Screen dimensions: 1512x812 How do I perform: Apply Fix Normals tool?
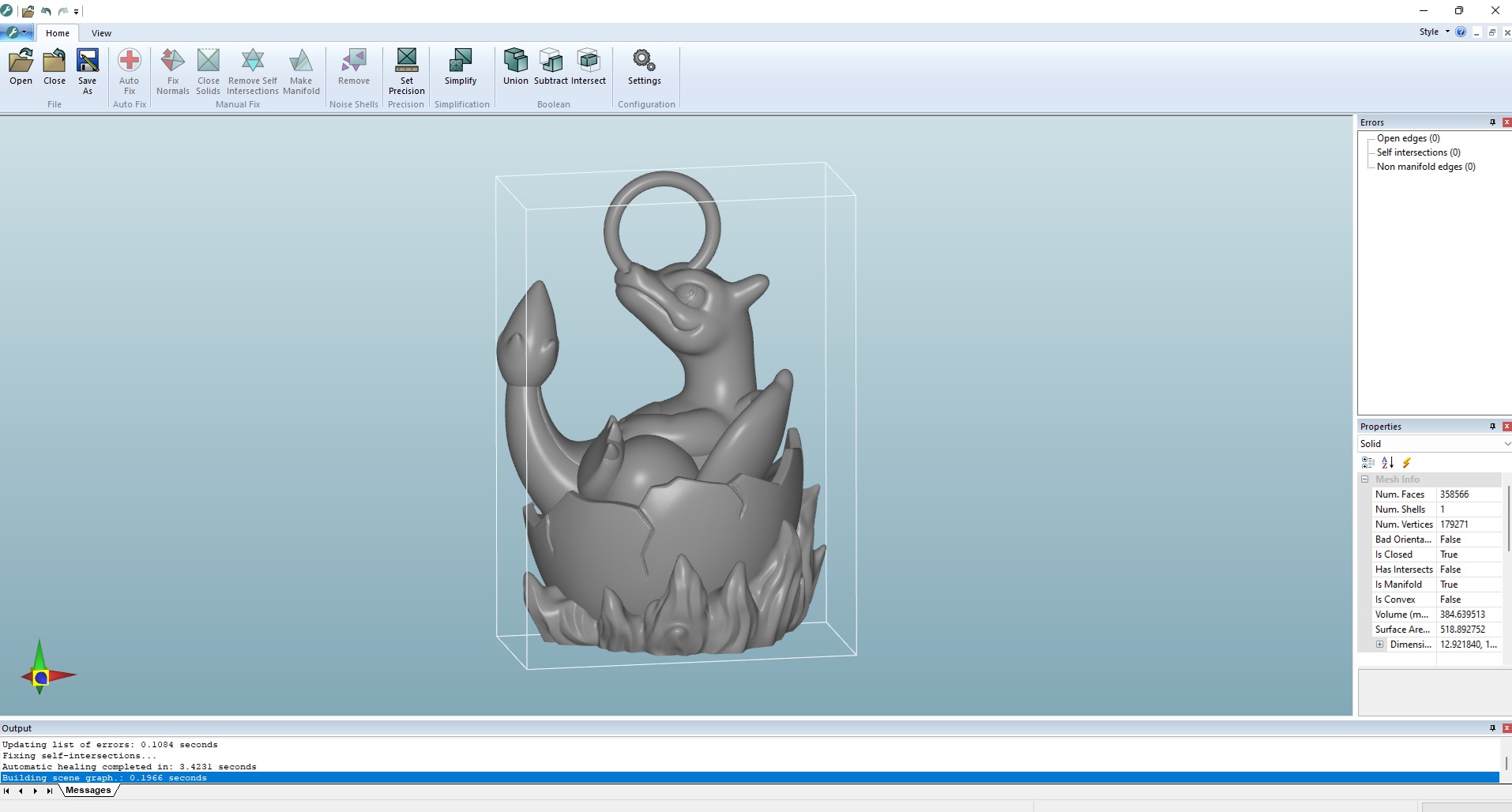[x=173, y=72]
